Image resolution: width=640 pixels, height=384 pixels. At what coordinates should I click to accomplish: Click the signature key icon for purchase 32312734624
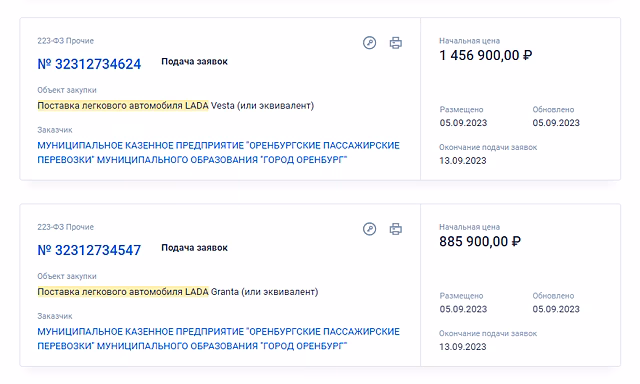[369, 42]
